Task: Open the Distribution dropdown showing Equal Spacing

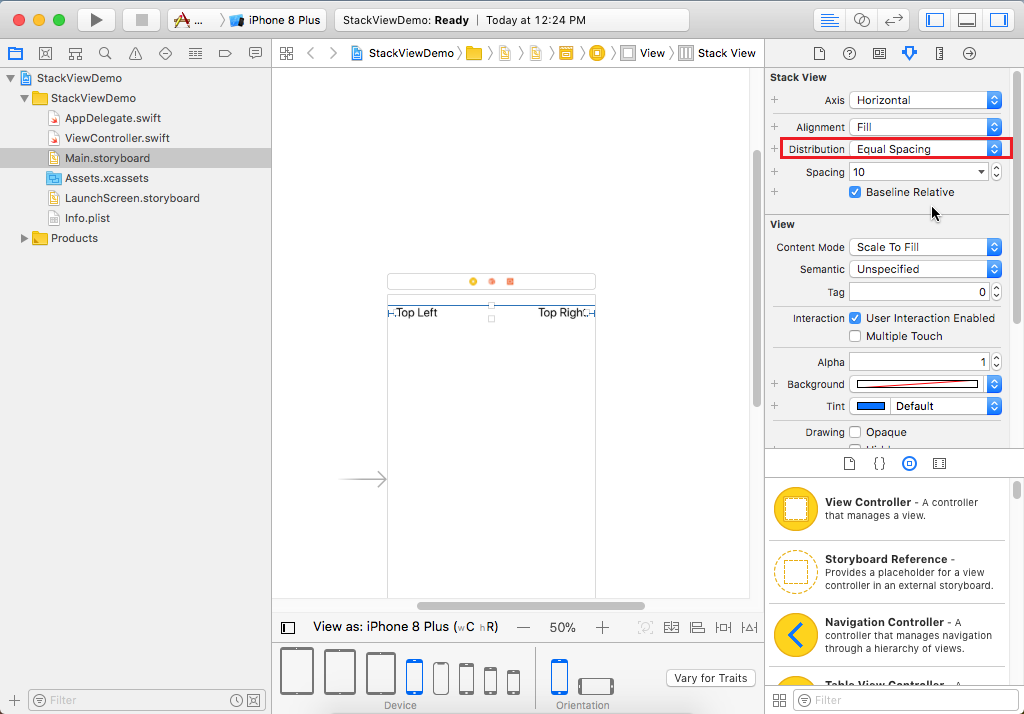Action: click(925, 149)
